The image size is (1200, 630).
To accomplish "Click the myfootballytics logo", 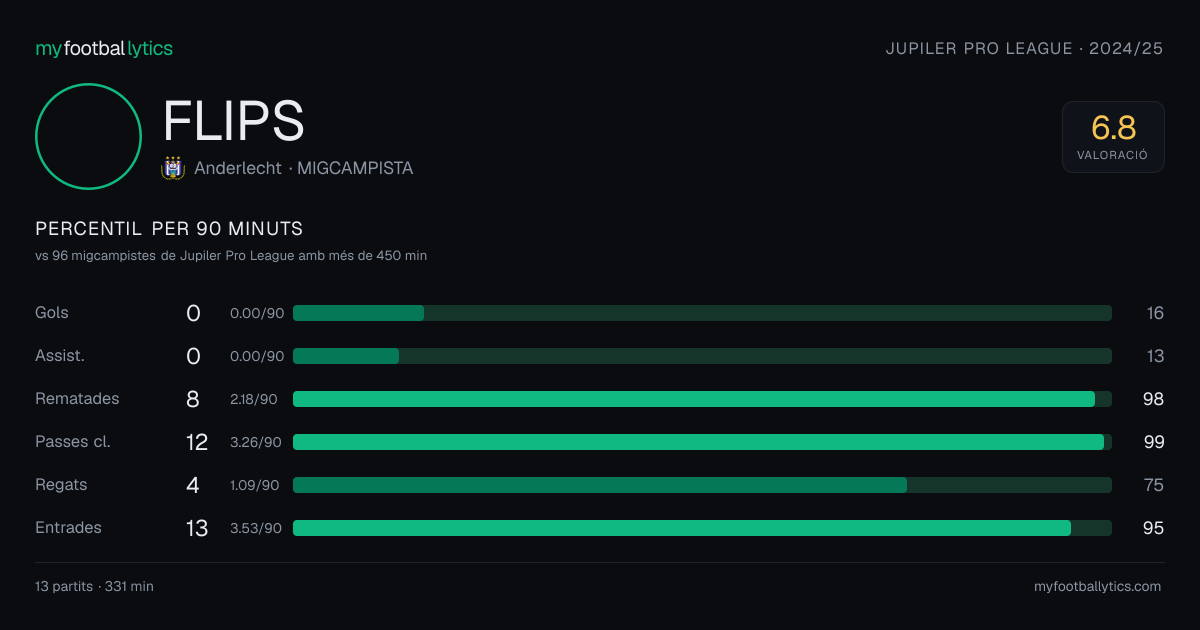I will click(104, 48).
